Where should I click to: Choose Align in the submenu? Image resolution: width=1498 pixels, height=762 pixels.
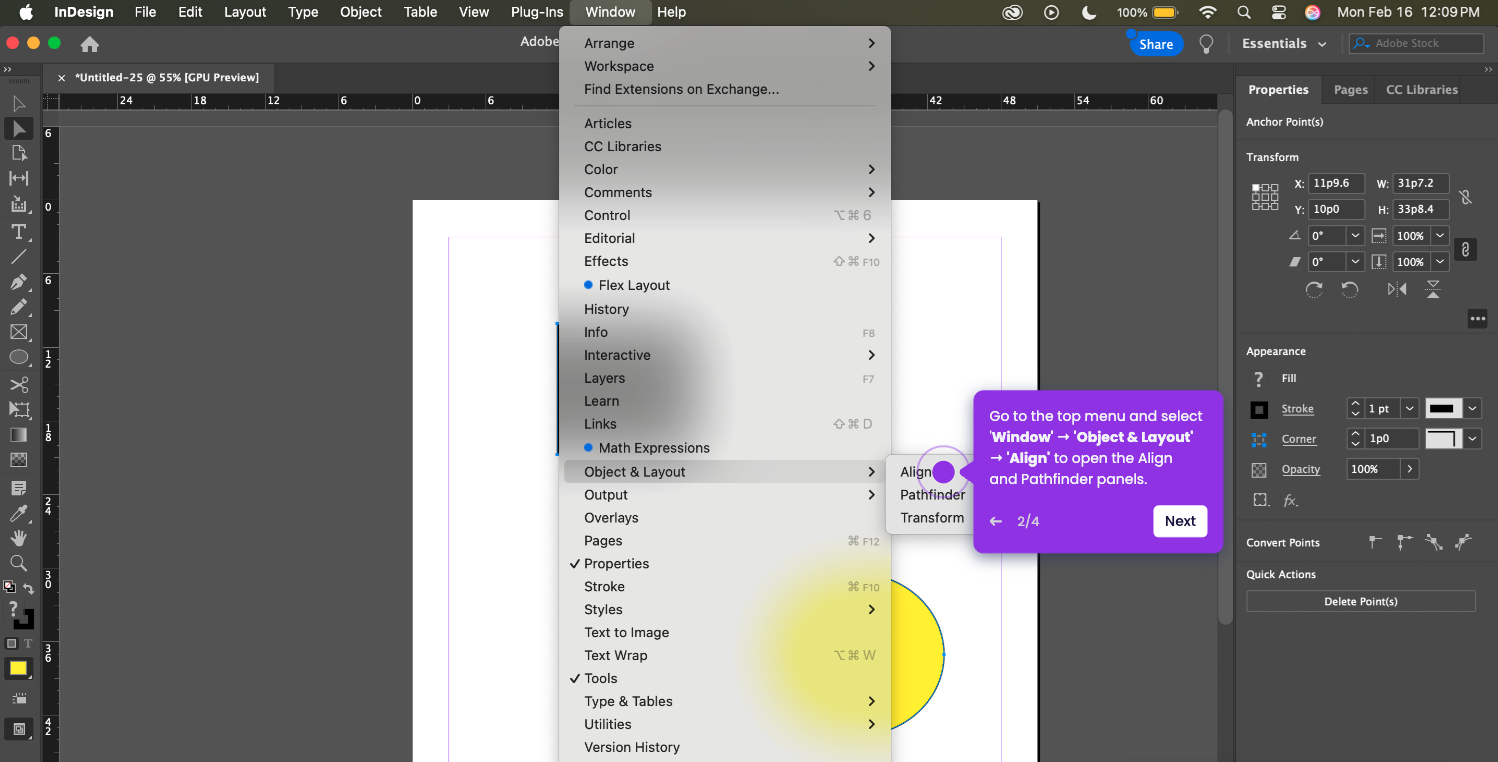click(x=916, y=472)
